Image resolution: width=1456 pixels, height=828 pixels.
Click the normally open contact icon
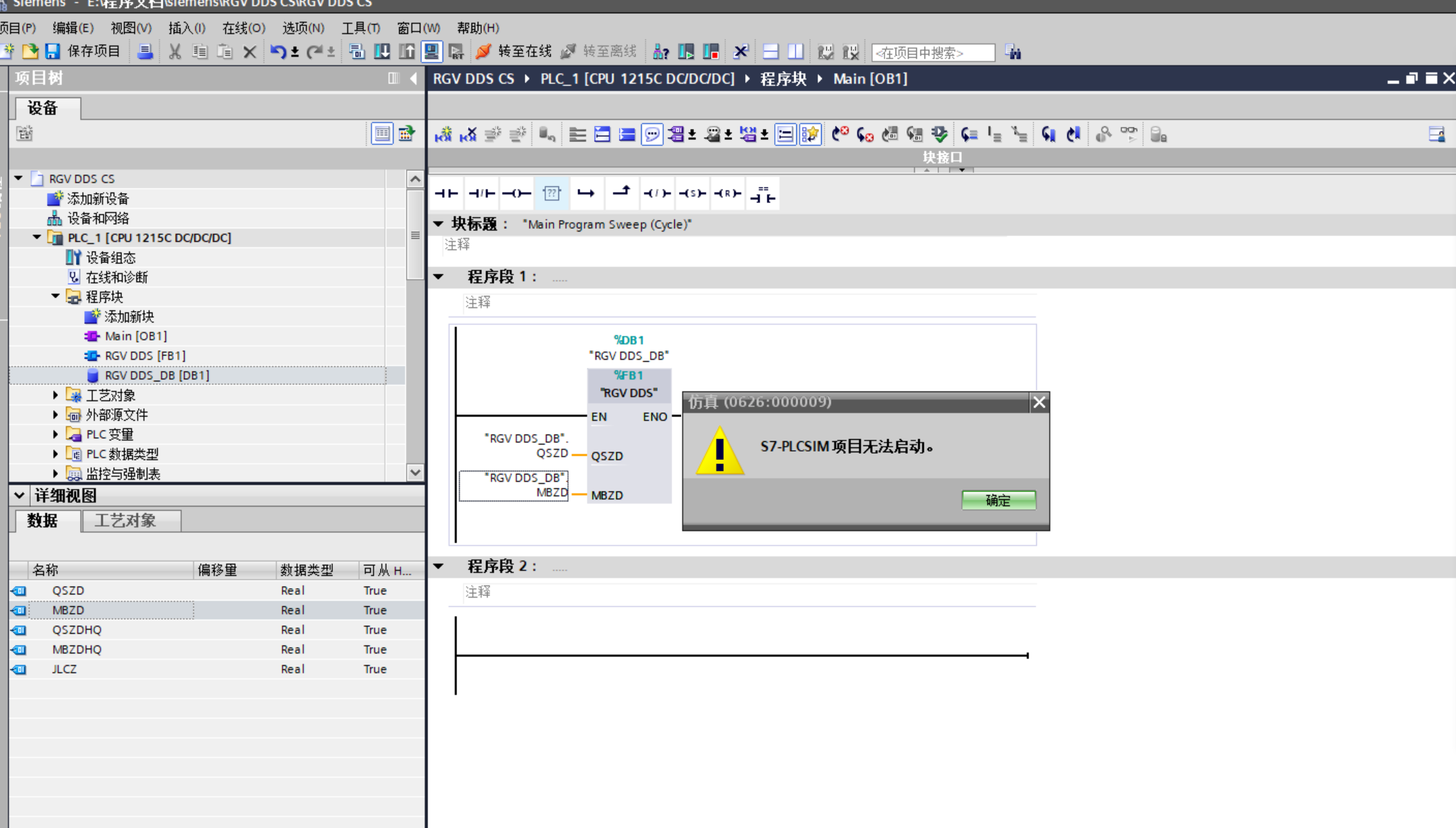click(x=446, y=194)
